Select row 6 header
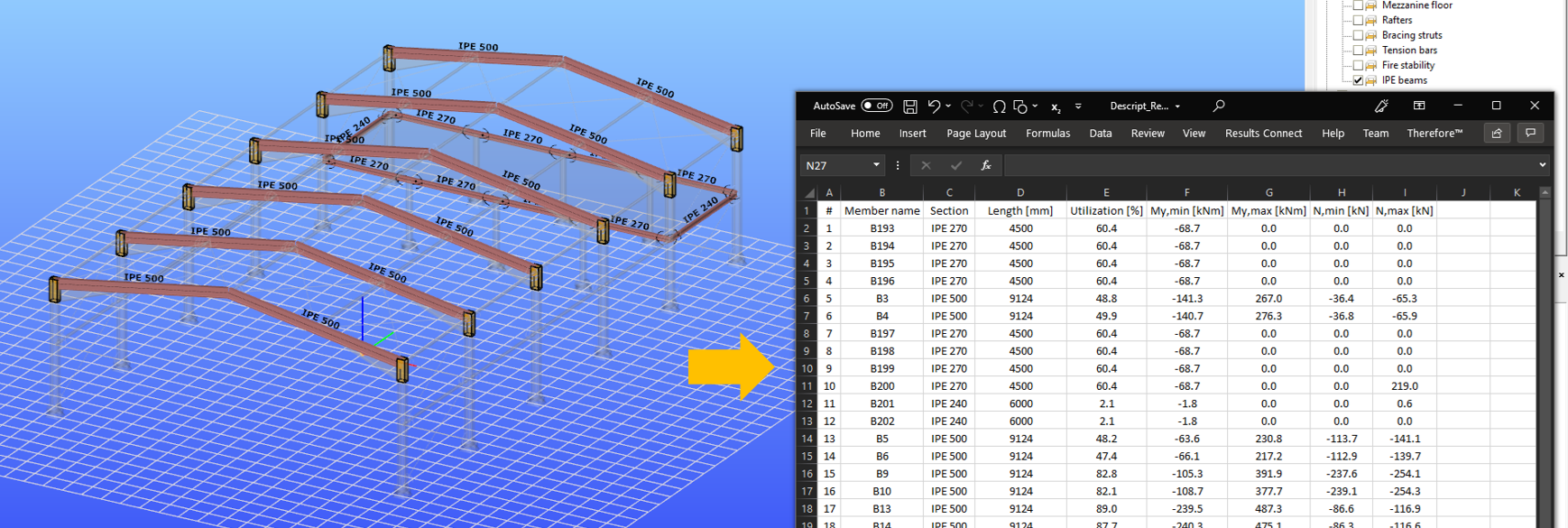 [807, 299]
